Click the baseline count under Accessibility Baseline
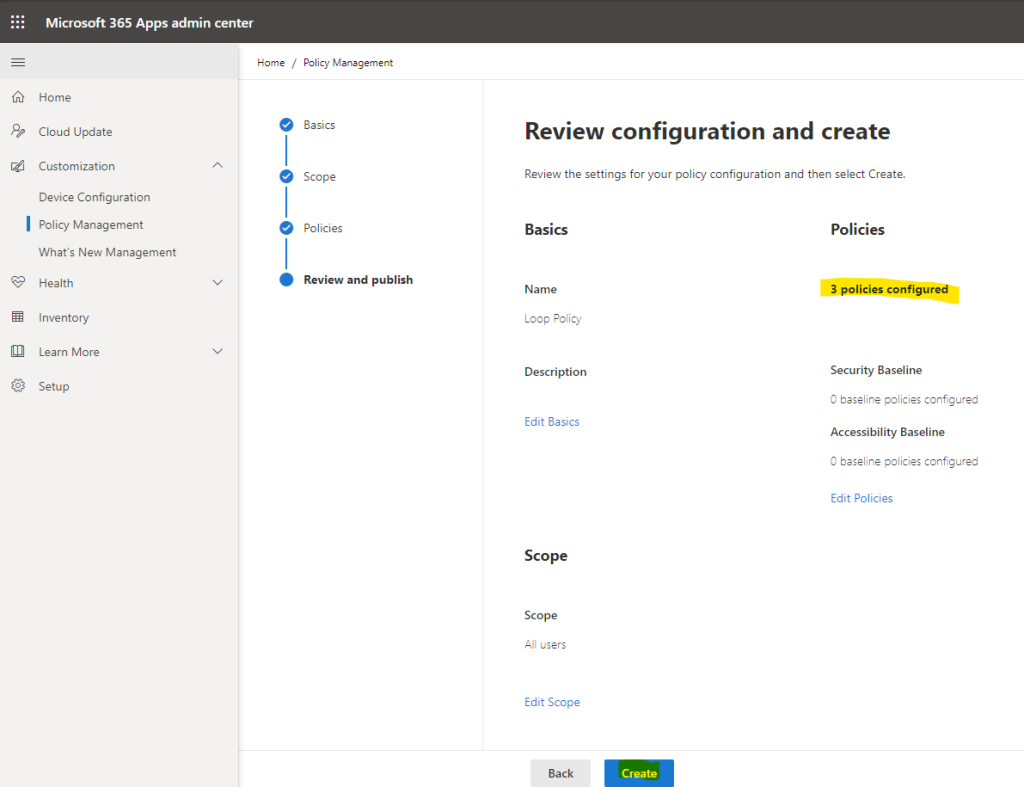The image size is (1024, 787). (x=904, y=461)
